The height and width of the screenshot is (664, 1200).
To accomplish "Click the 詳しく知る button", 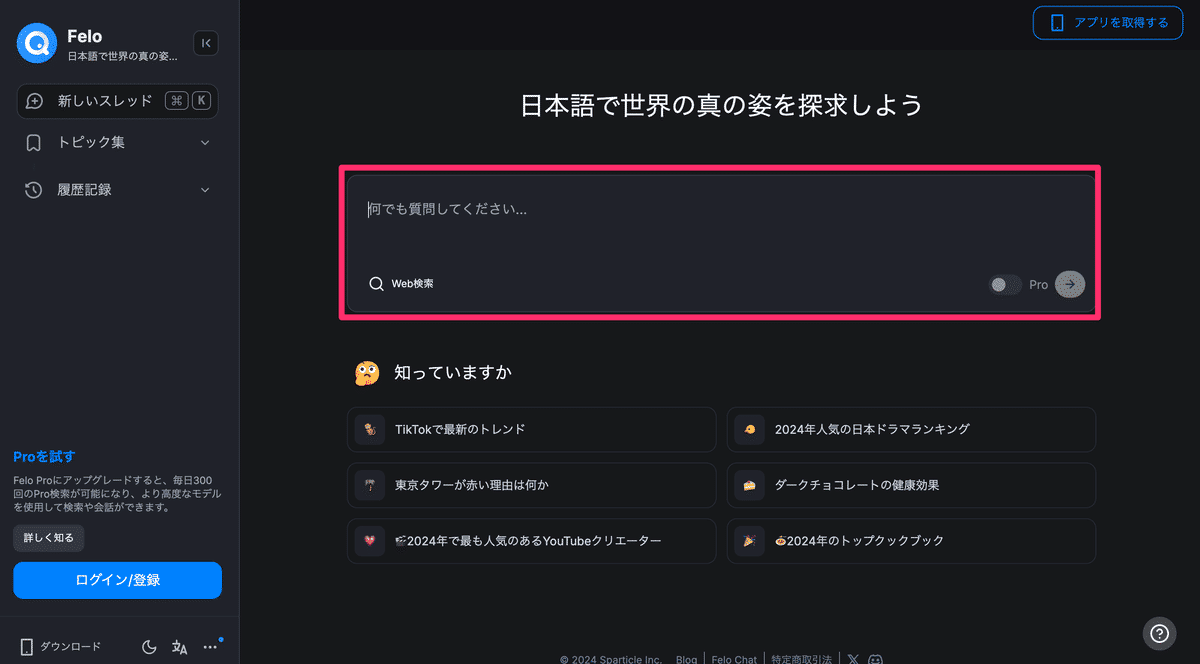I will point(49,537).
